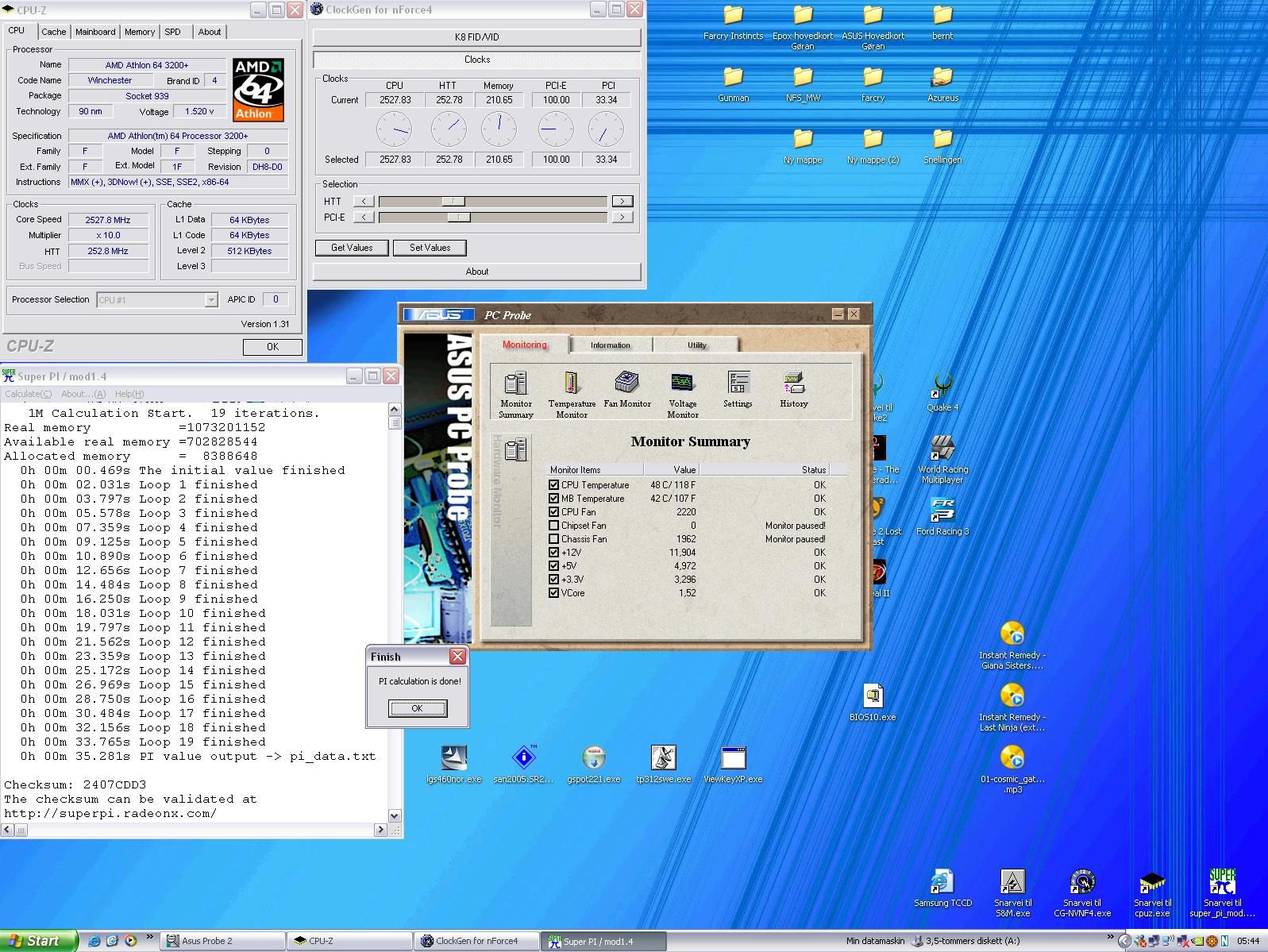Image resolution: width=1268 pixels, height=952 pixels.
Task: Select gspot221.exe desktop icon
Action: point(593,765)
